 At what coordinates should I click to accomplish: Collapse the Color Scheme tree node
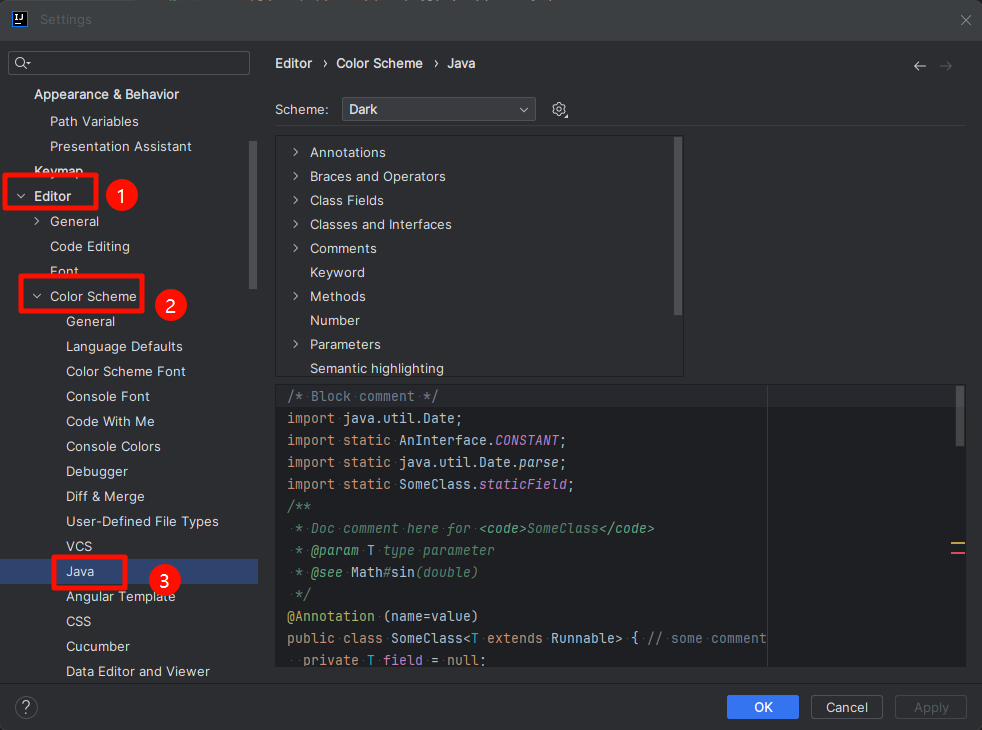(37, 296)
